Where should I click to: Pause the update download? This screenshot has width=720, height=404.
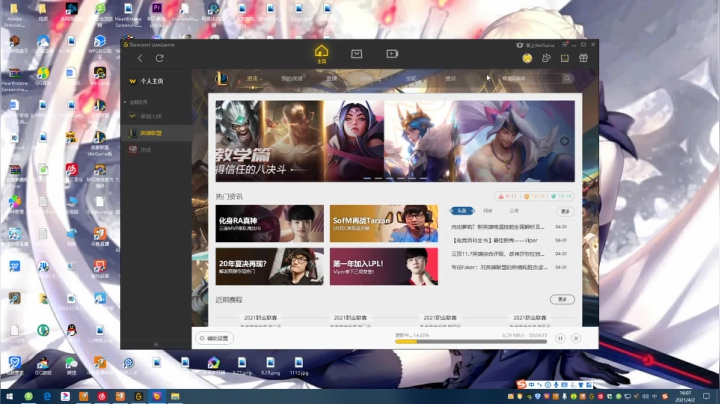point(560,338)
